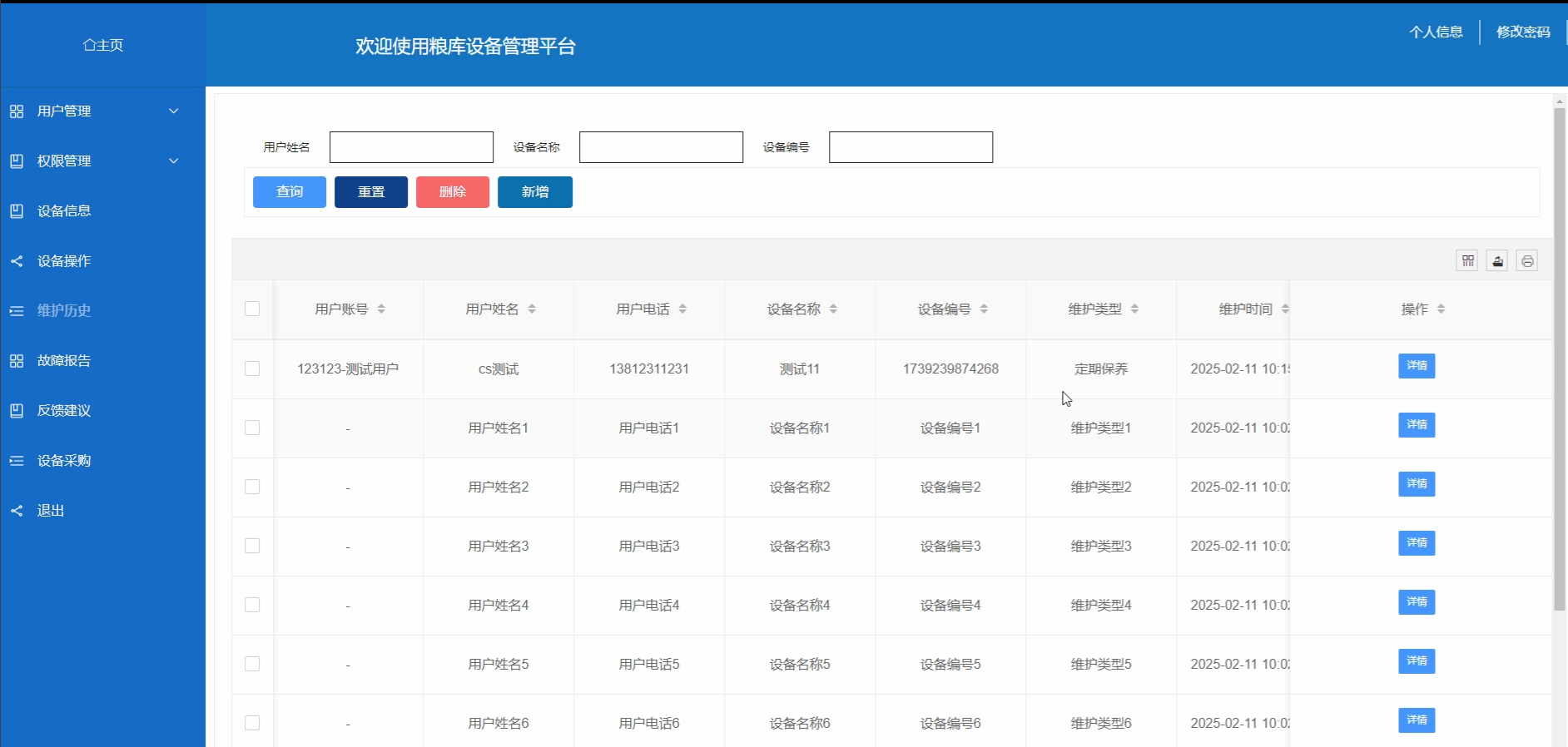The image size is (1568, 747).
Task: Open 详情 for the cs测试 row
Action: (x=1417, y=366)
